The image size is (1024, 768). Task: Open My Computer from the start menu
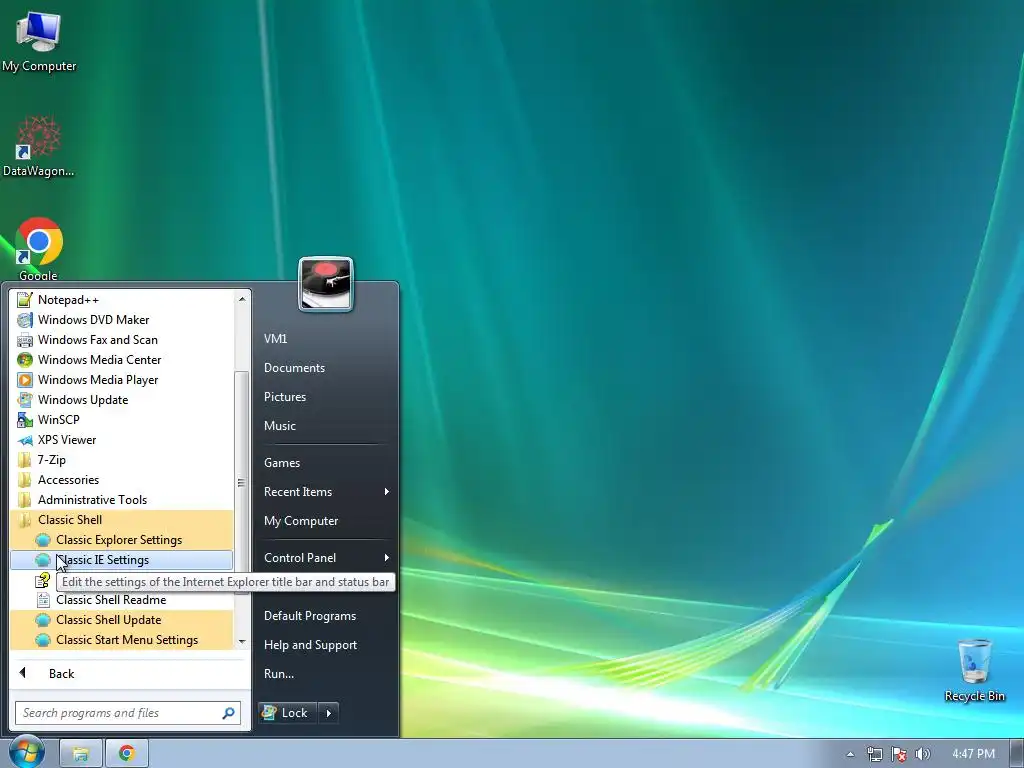(325, 521)
